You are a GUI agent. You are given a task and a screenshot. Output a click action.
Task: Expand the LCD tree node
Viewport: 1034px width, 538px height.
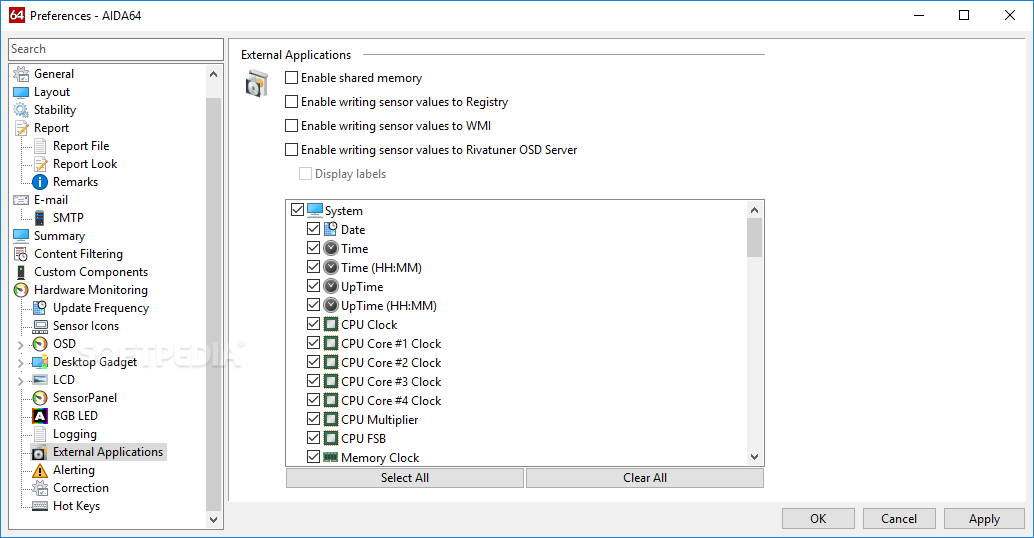20,380
